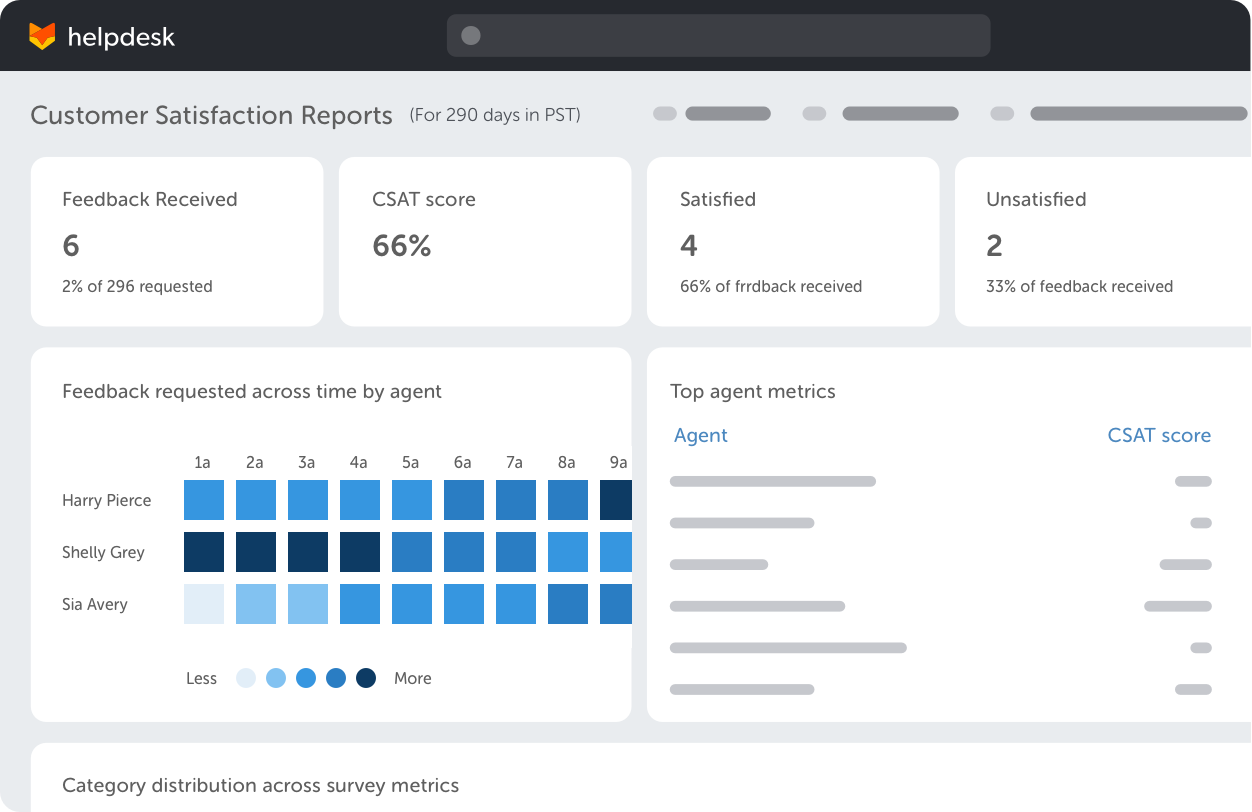Click Shelly Grey's 5a heatmap cell

[x=412, y=552]
